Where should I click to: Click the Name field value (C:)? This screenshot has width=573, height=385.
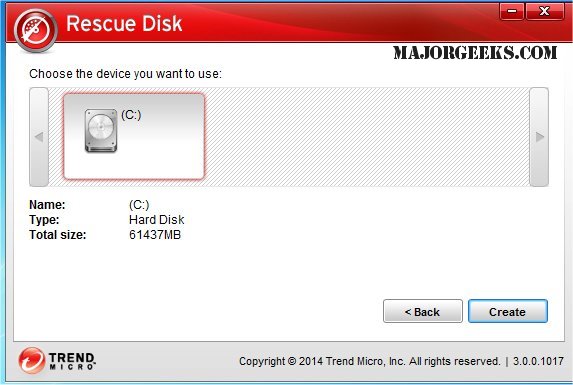click(139, 205)
